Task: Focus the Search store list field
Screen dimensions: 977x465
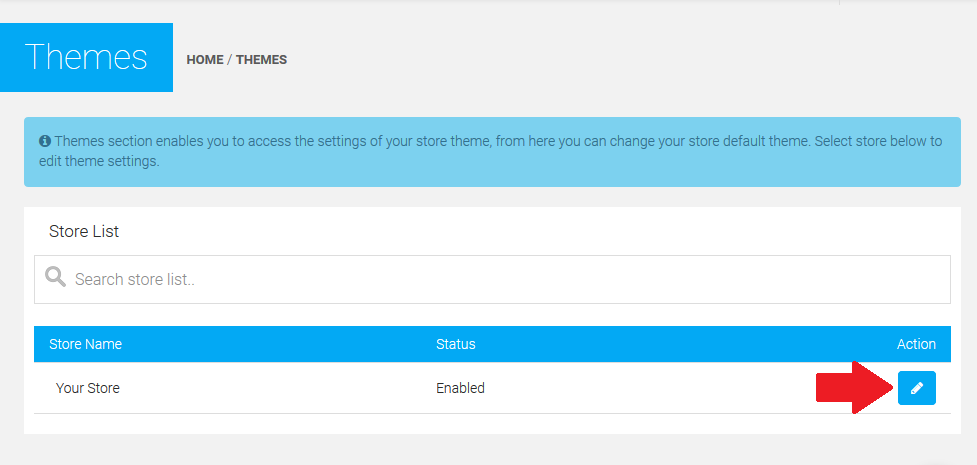Action: [500, 279]
